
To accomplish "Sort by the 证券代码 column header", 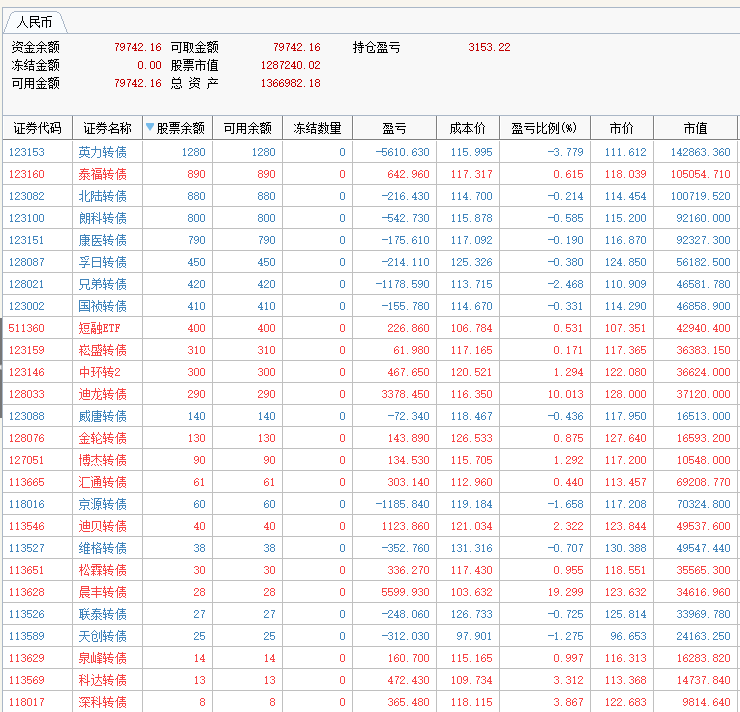I will [x=37, y=128].
